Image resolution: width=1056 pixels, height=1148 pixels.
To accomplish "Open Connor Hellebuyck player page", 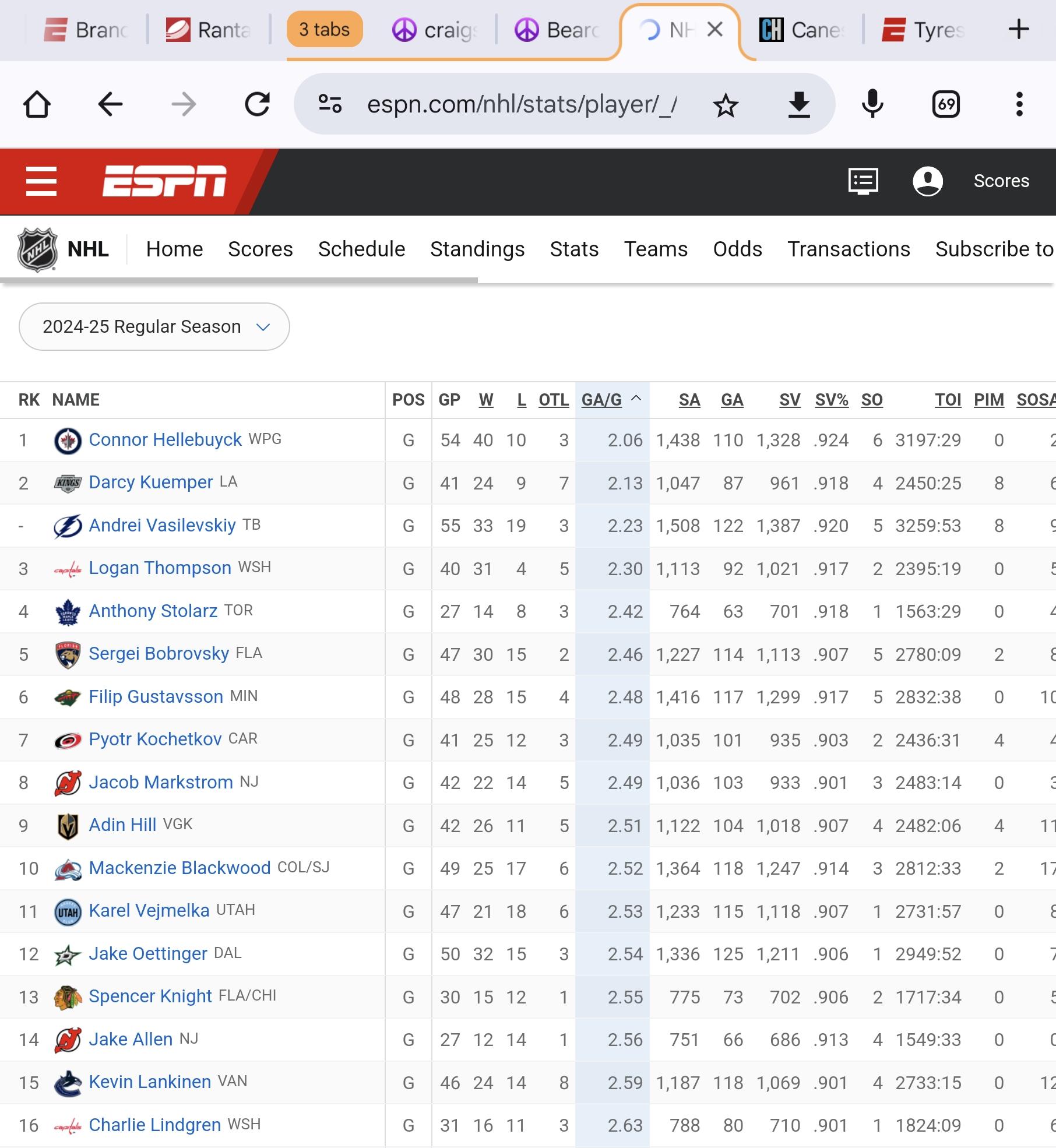I will coord(165,440).
